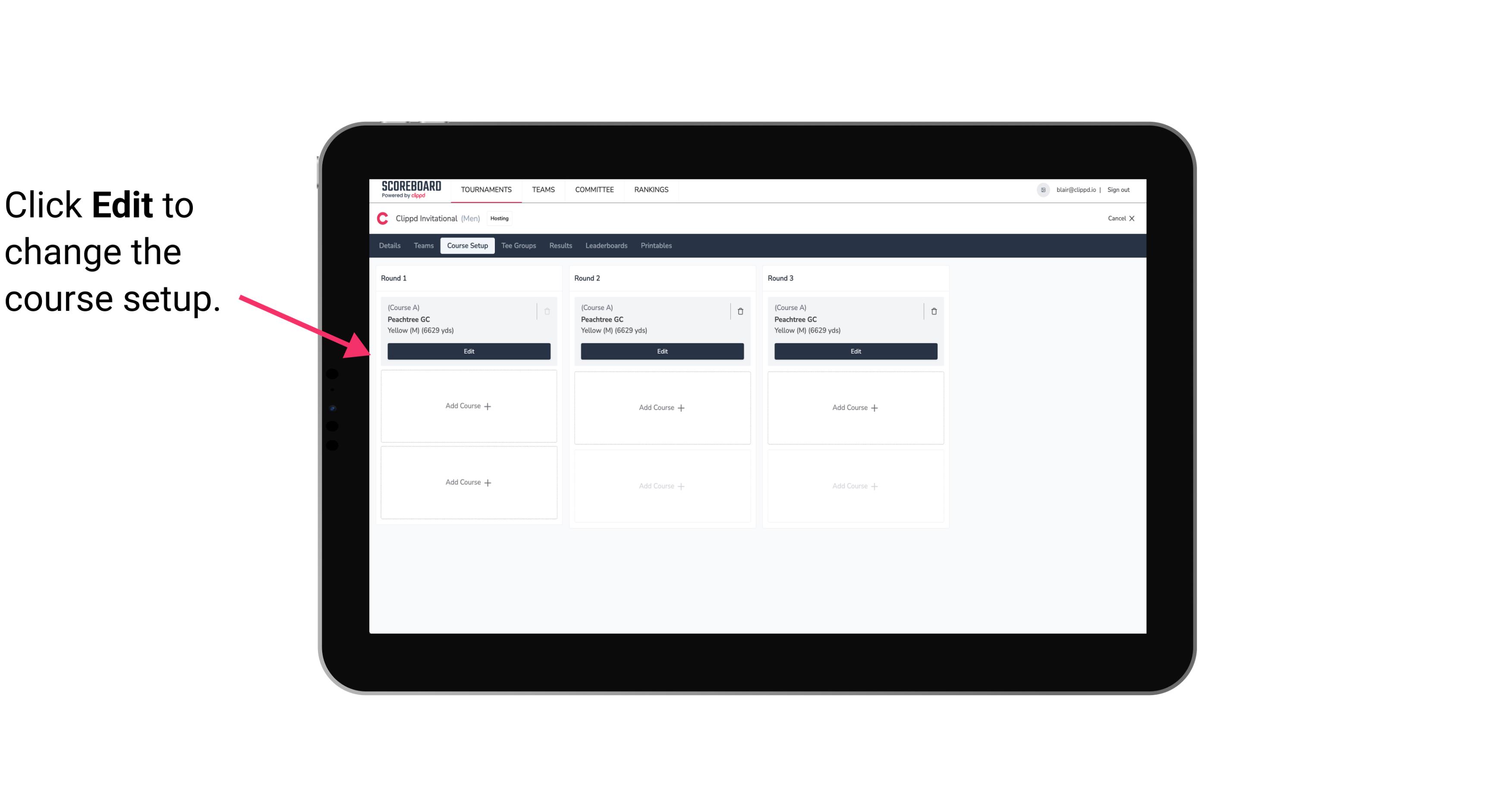Click Add Course for Round 3
Screen dimensions: 1510x812
855,407
